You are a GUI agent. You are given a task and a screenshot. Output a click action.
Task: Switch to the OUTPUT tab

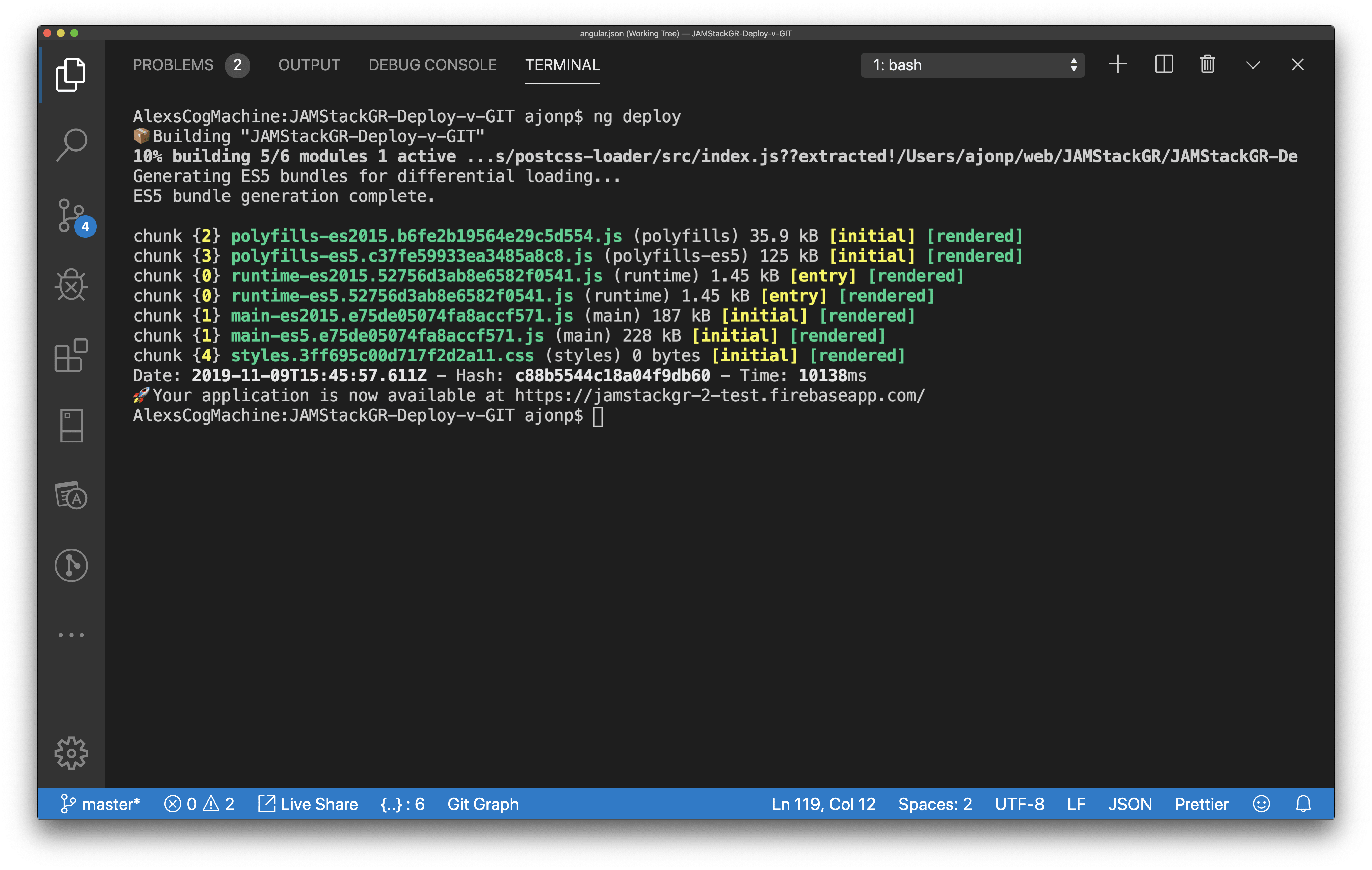(309, 65)
